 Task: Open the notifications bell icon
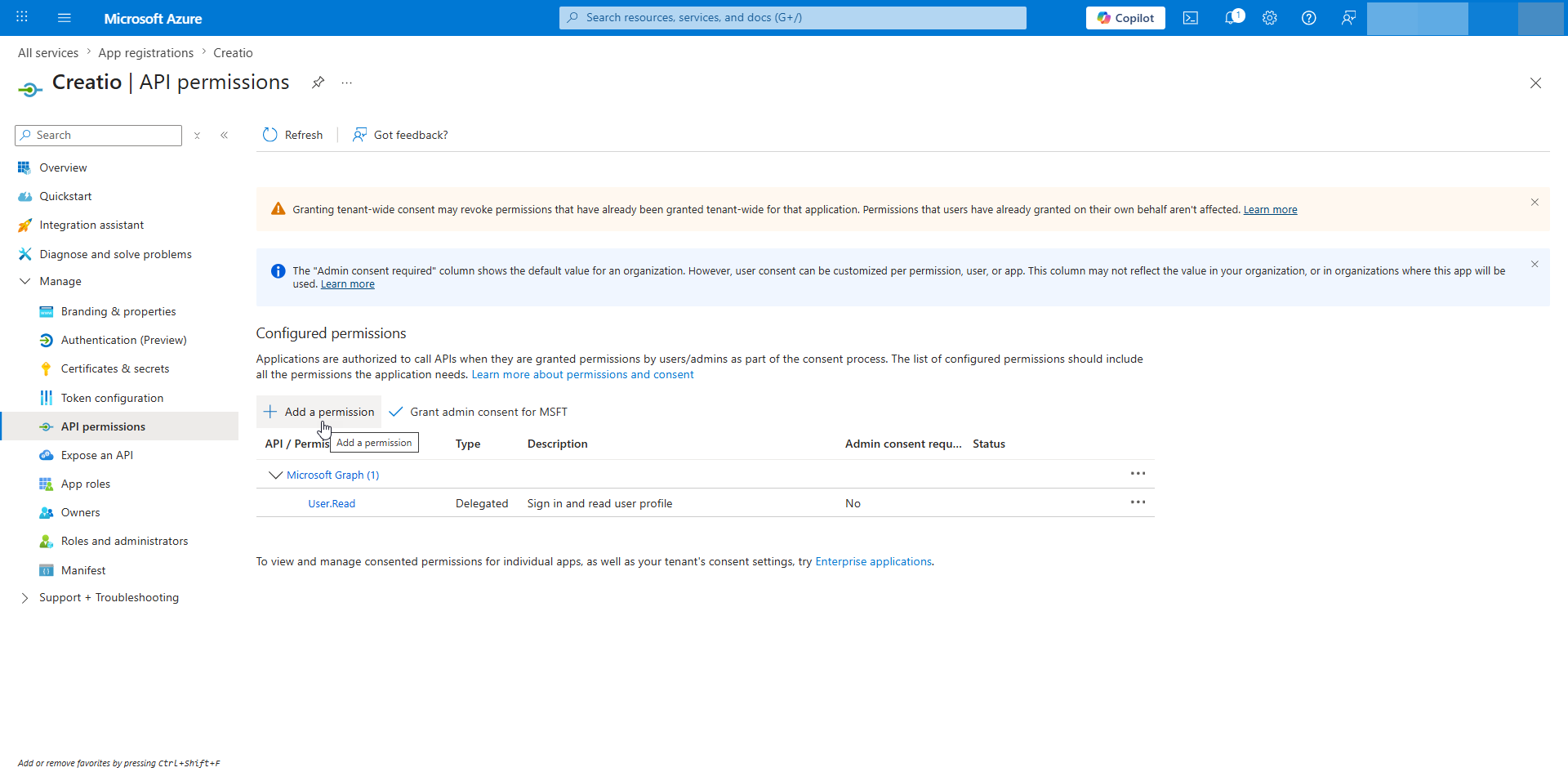coord(1233,18)
